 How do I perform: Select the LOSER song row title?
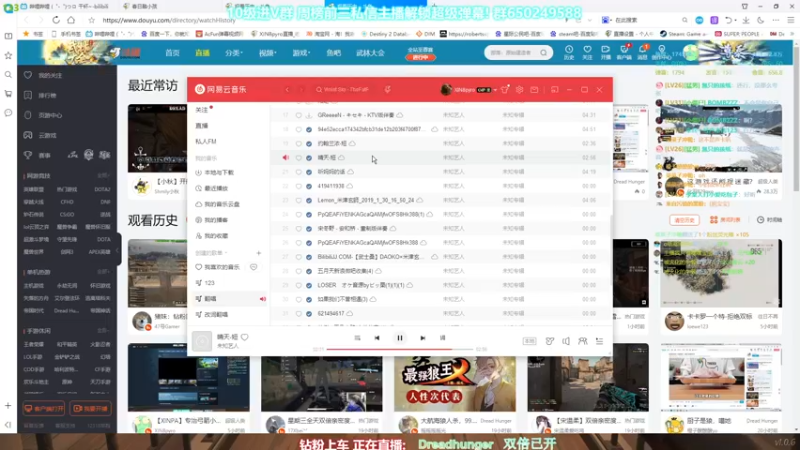coord(361,285)
